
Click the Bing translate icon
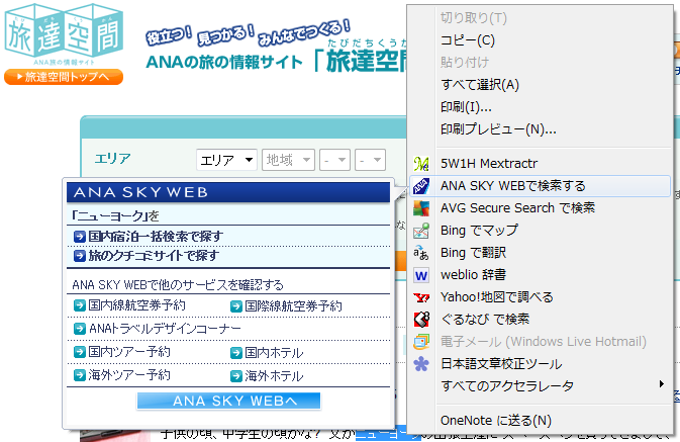(x=421, y=253)
